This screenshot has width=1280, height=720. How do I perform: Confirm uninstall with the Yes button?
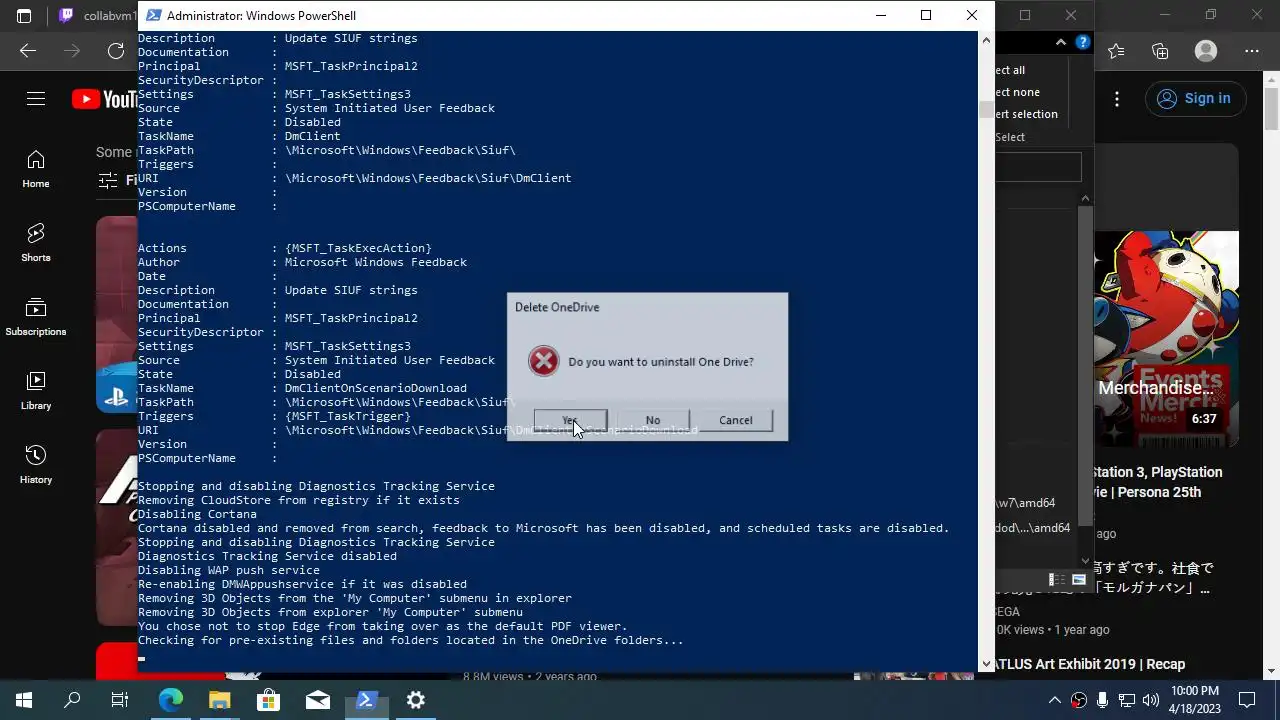pos(570,420)
